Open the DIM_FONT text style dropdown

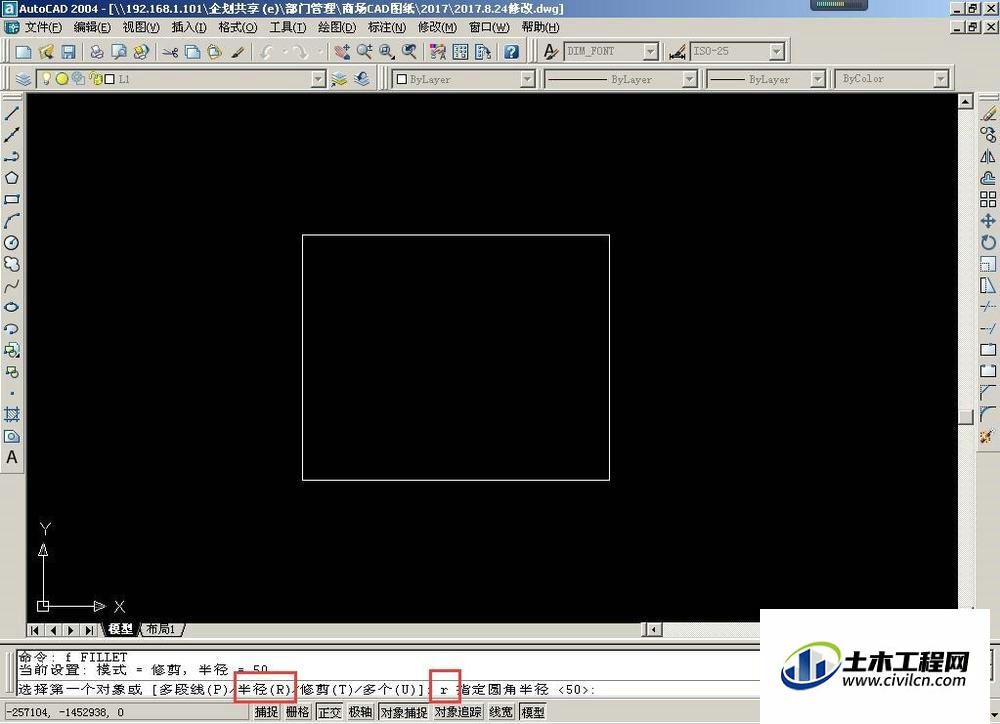click(x=650, y=52)
